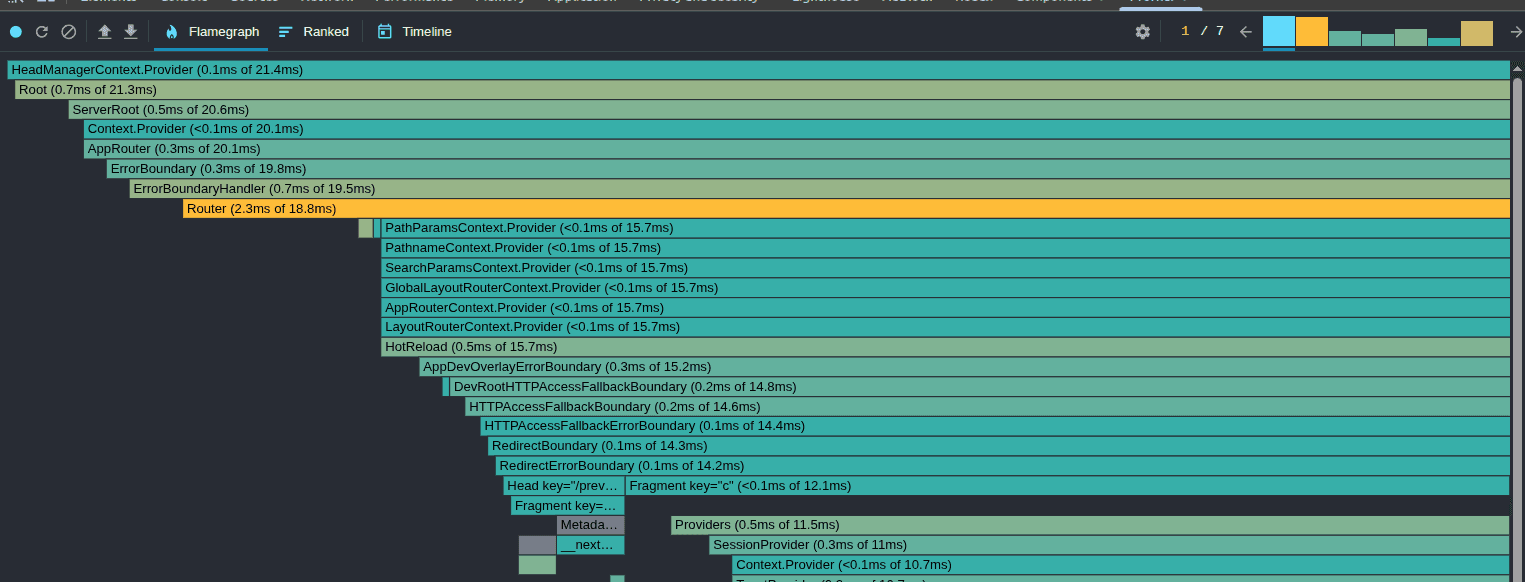Select the Flamegraph tab

[211, 32]
